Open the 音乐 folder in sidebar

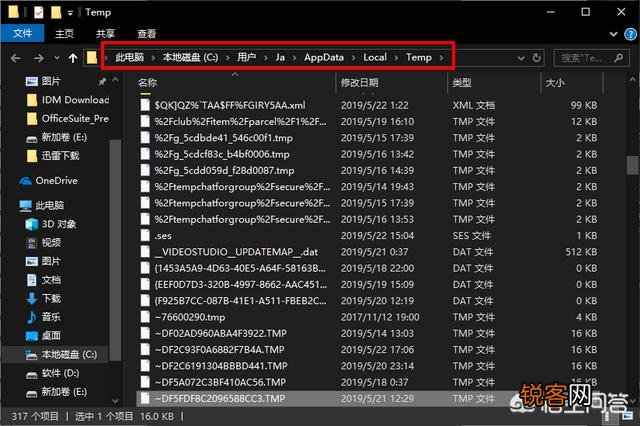[x=44, y=317]
